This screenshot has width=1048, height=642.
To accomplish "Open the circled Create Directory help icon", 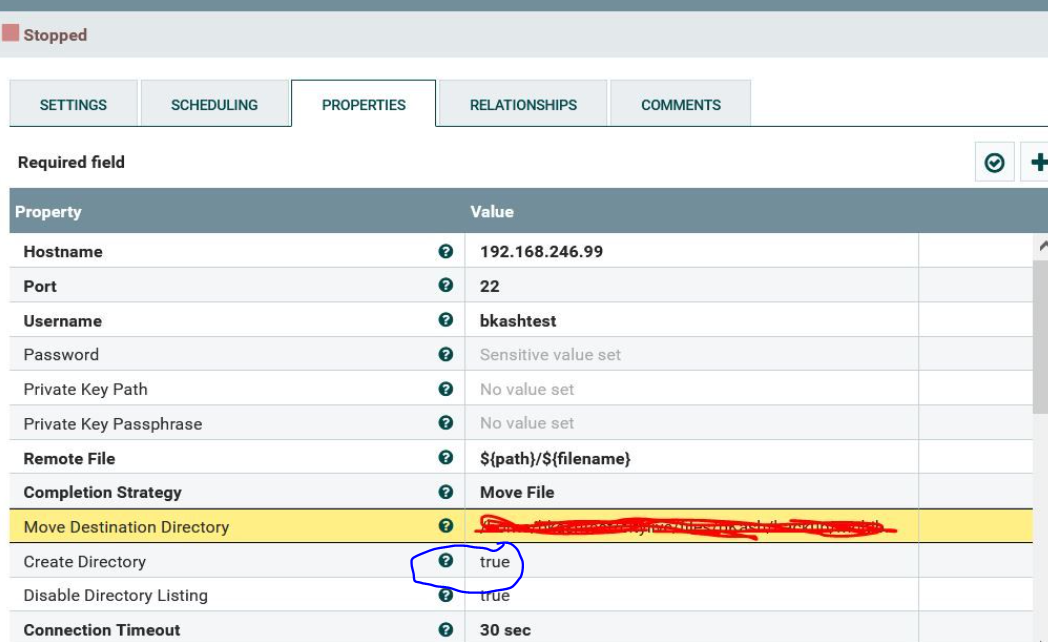I will [x=447, y=561].
